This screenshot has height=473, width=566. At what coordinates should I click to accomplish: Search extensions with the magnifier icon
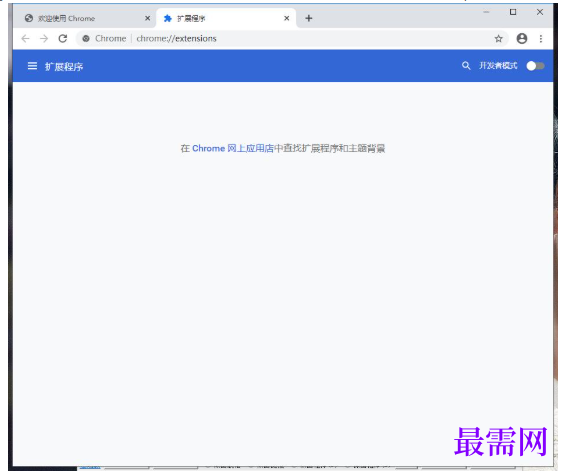(x=466, y=66)
